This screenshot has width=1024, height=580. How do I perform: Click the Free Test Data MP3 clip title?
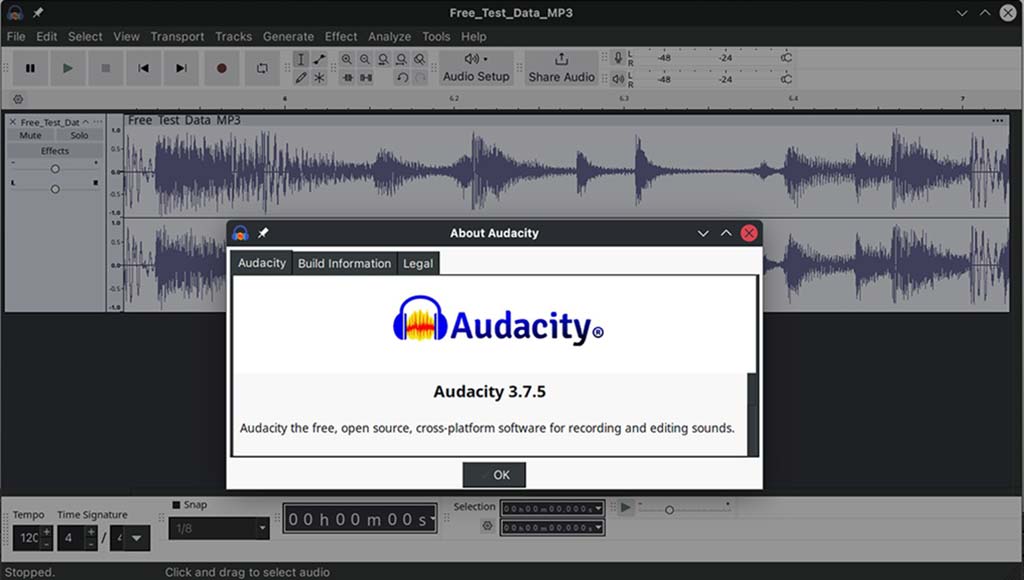[x=184, y=120]
